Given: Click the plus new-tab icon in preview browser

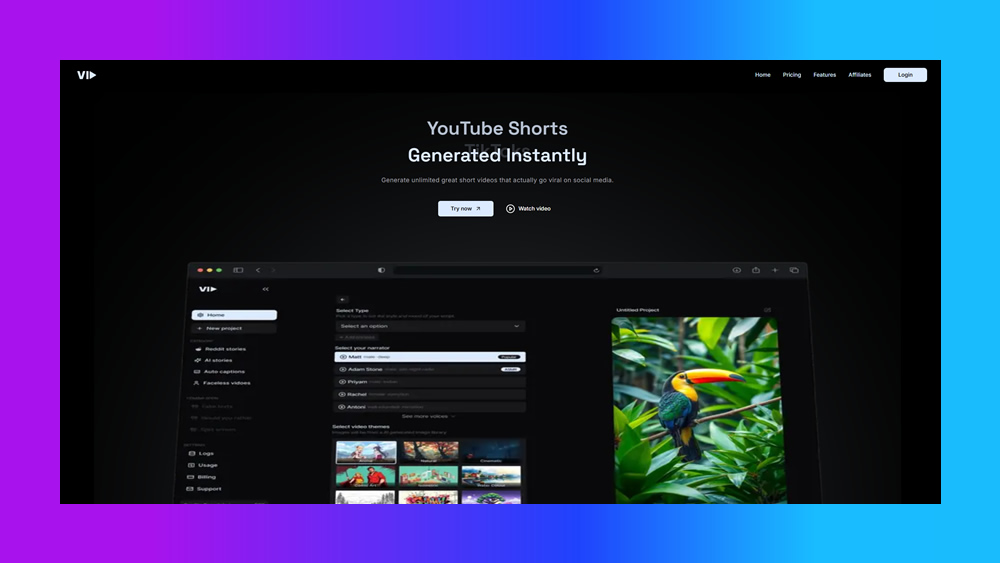Looking at the screenshot, I should 775,270.
